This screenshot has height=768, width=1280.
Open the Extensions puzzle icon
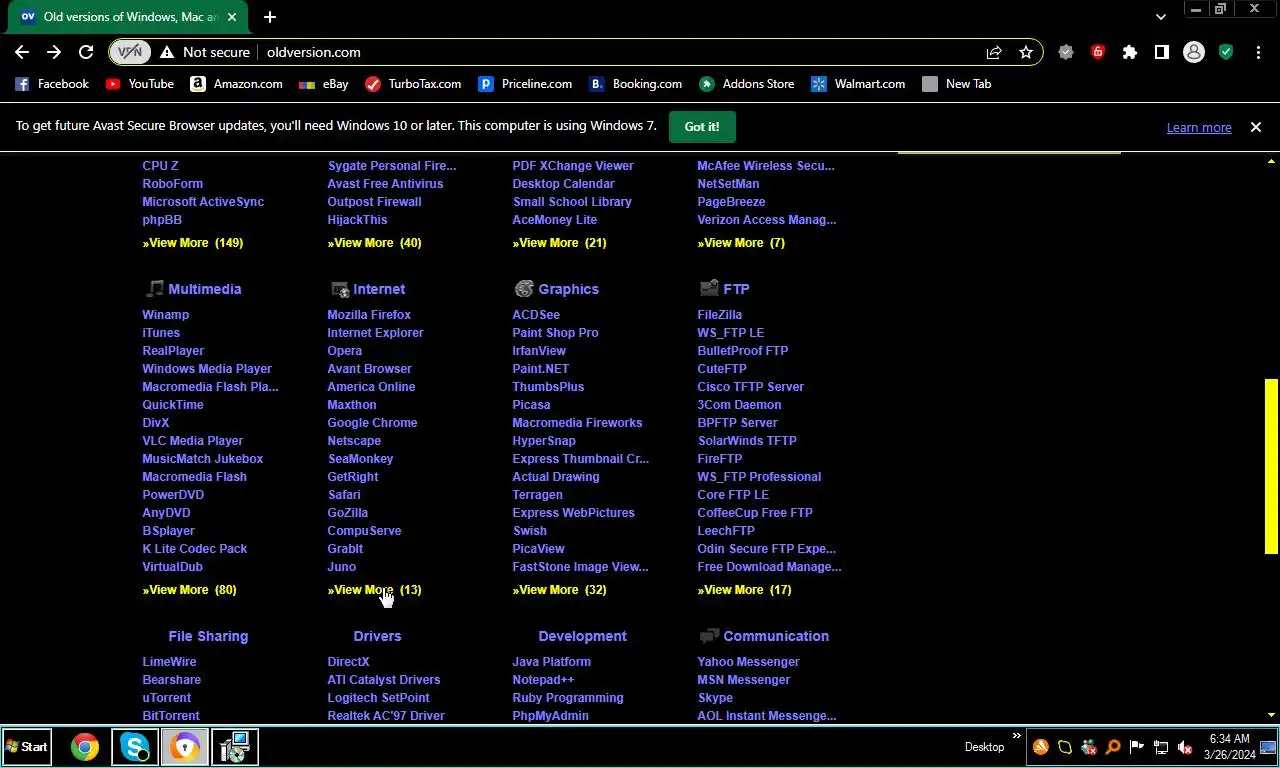click(1130, 52)
